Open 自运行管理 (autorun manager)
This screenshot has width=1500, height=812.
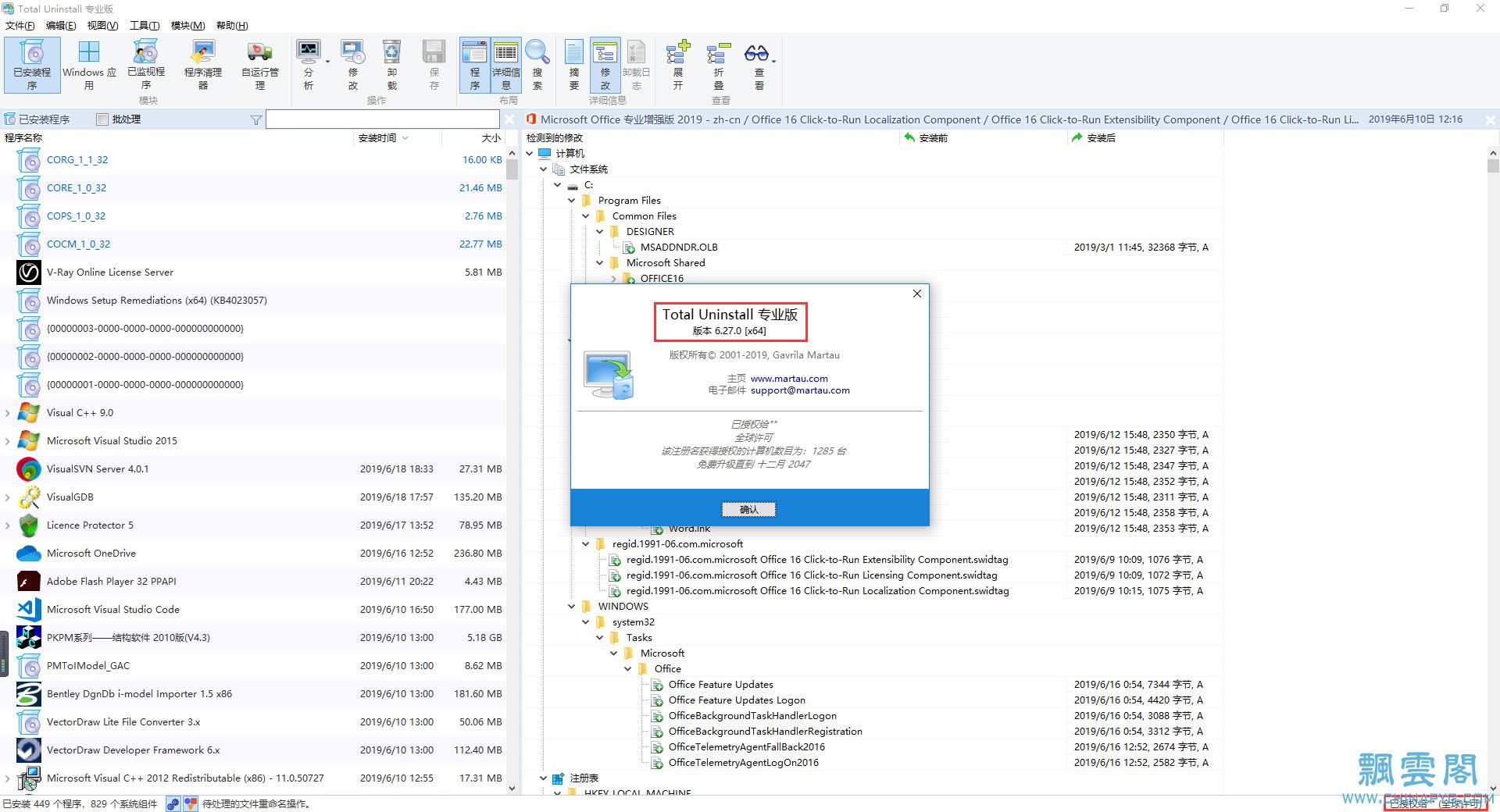coord(260,66)
